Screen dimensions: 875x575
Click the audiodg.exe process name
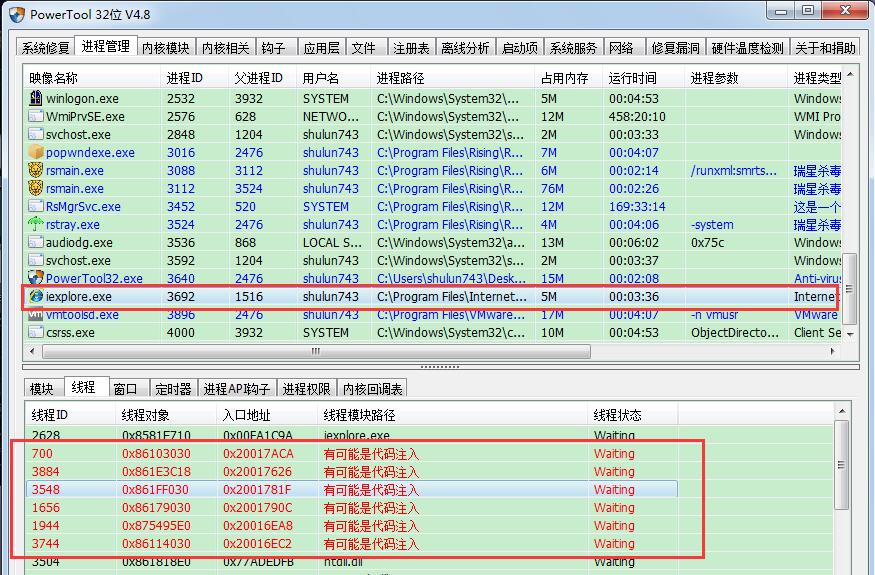pos(79,243)
